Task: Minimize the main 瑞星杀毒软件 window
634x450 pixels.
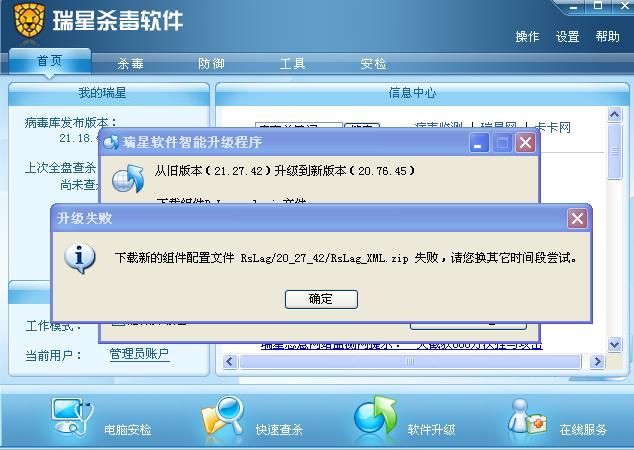Action: [x=573, y=6]
